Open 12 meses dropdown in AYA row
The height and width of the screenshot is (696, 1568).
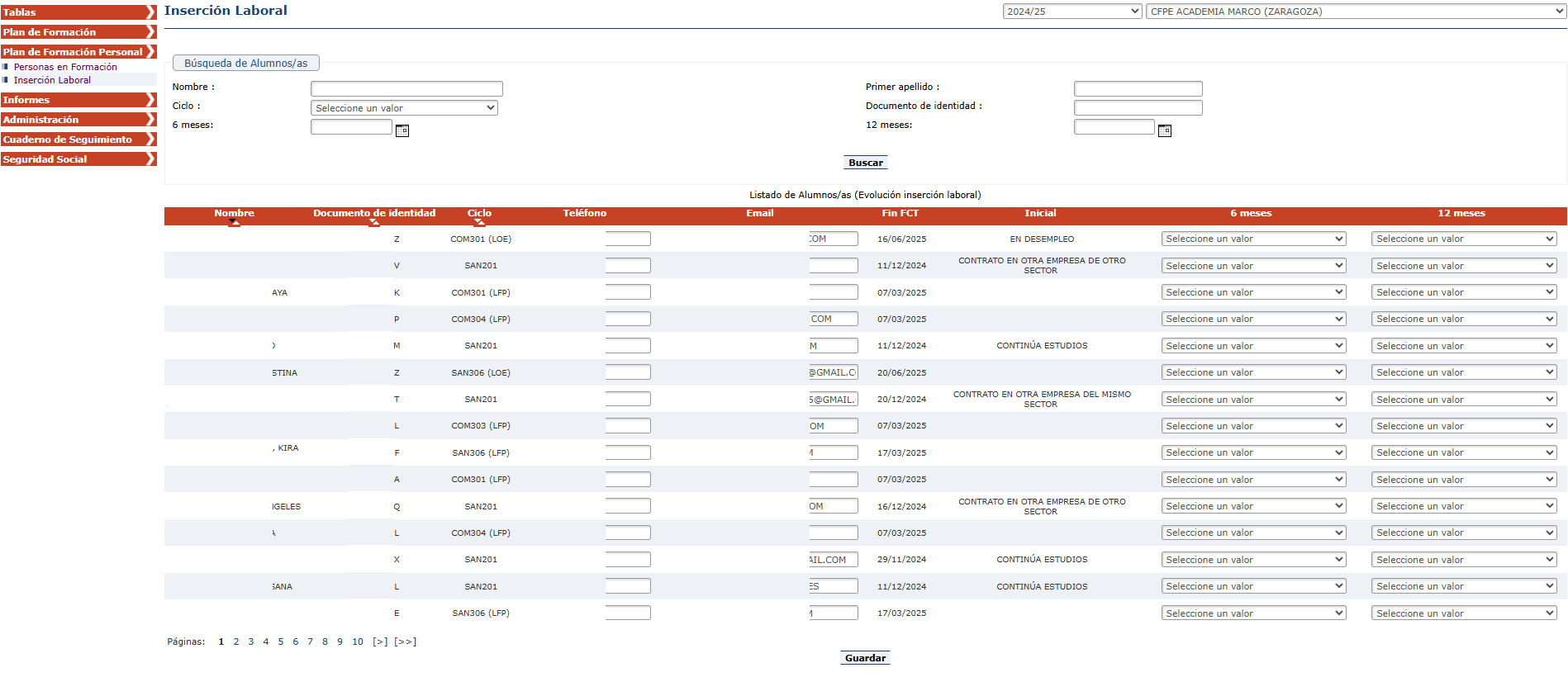[x=1464, y=292]
